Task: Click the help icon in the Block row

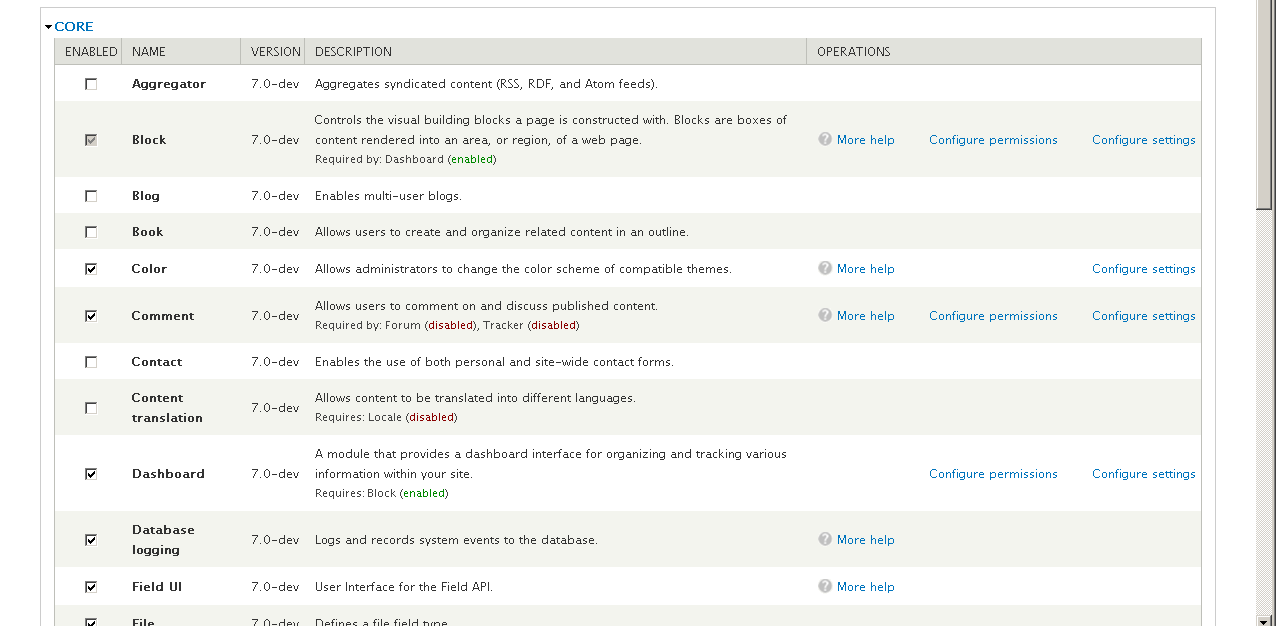Action: click(x=825, y=140)
